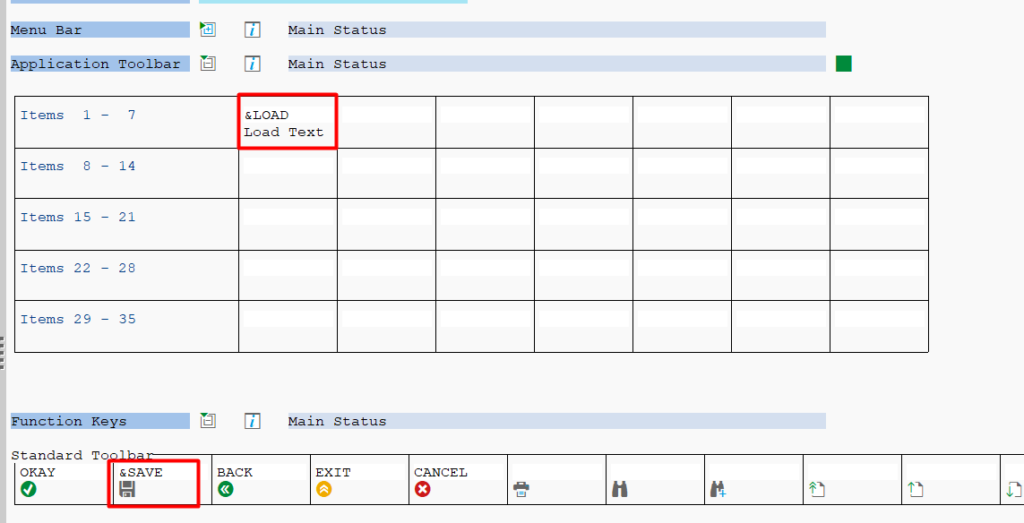Click the Find Next binoculars-plus icon
The image size is (1024, 523).
718,489
